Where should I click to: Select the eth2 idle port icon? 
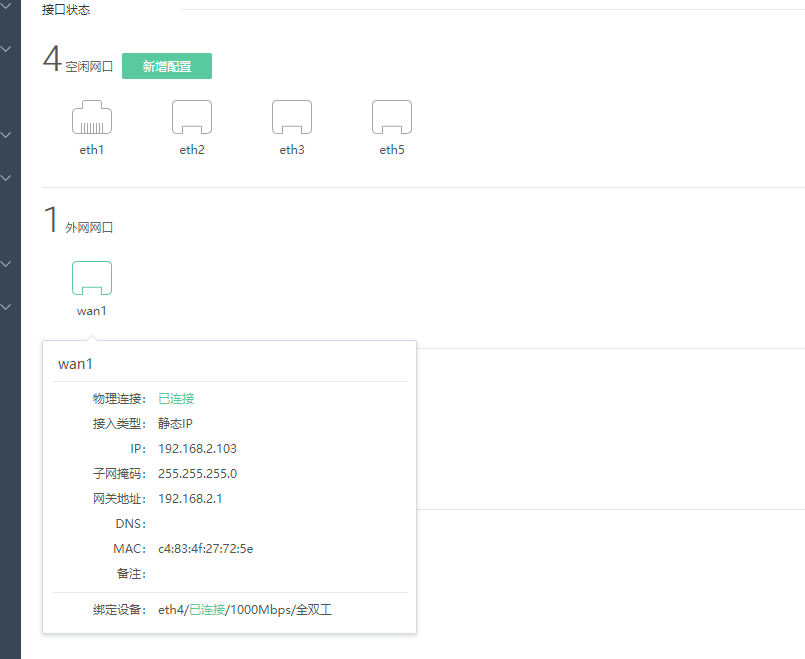click(x=192, y=118)
